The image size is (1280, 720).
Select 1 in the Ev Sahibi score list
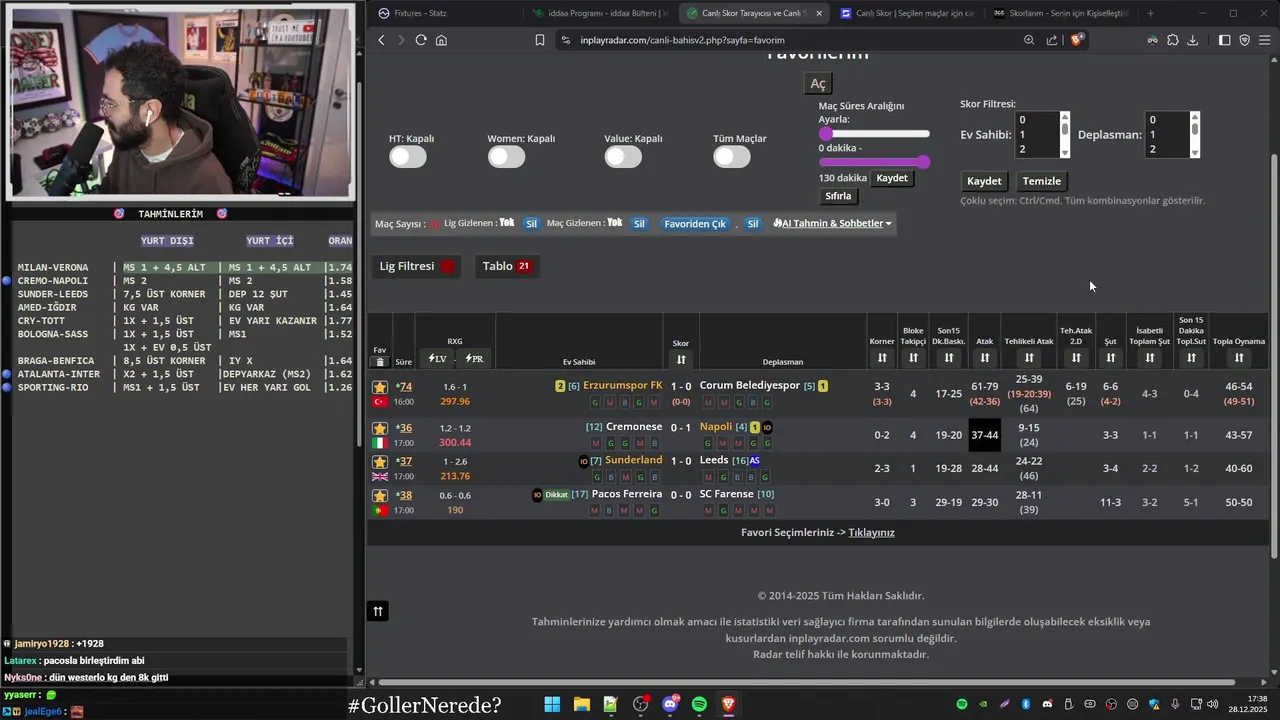pos(1036,134)
